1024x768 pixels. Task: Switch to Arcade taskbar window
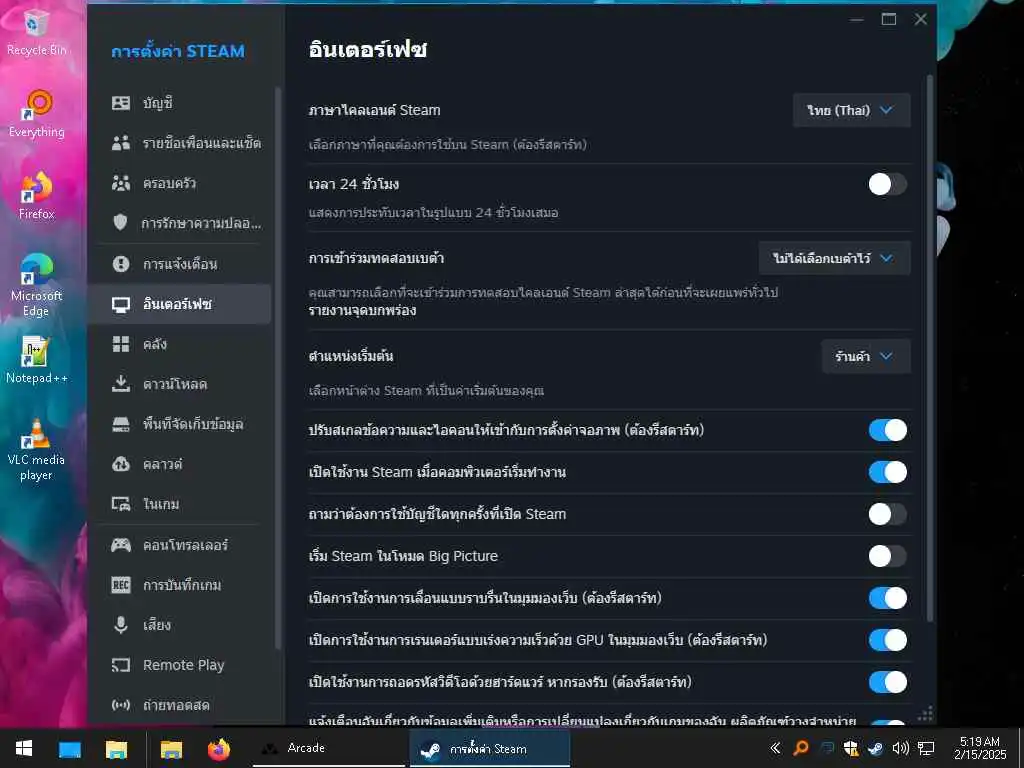[x=329, y=748]
